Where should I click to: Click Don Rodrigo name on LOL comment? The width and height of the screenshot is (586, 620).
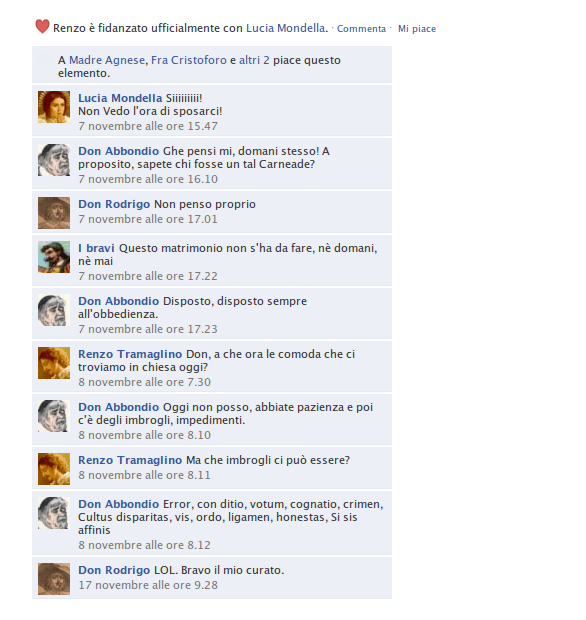tap(114, 570)
